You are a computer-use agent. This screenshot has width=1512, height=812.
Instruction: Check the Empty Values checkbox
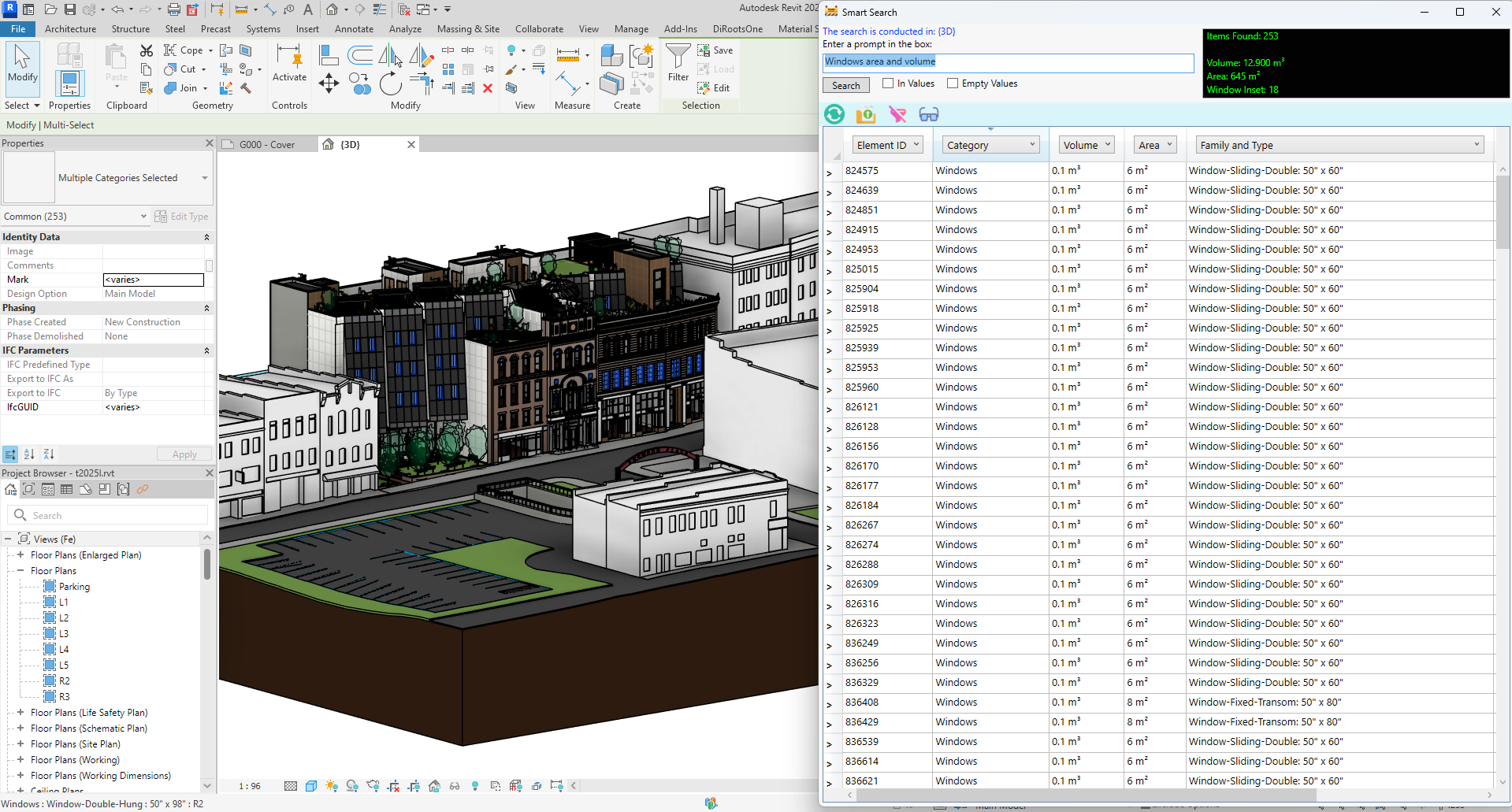point(953,83)
